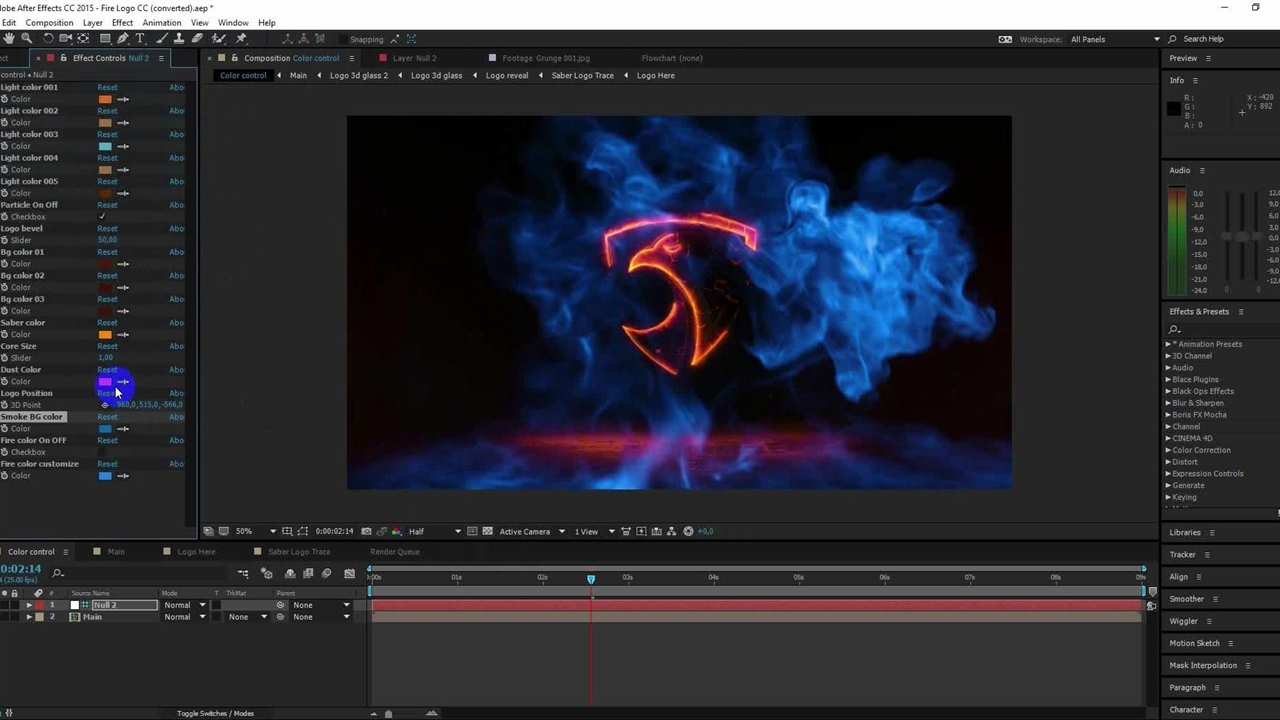Screen dimensions: 1280x720
Task: Activate the Puppet Pin tool
Action: pyautogui.click(x=241, y=39)
